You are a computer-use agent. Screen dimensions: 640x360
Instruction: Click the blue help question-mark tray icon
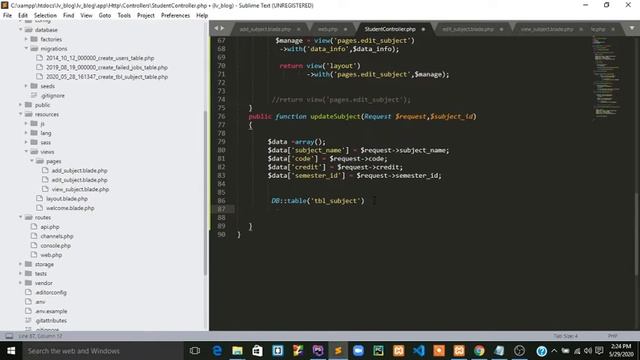542,351
